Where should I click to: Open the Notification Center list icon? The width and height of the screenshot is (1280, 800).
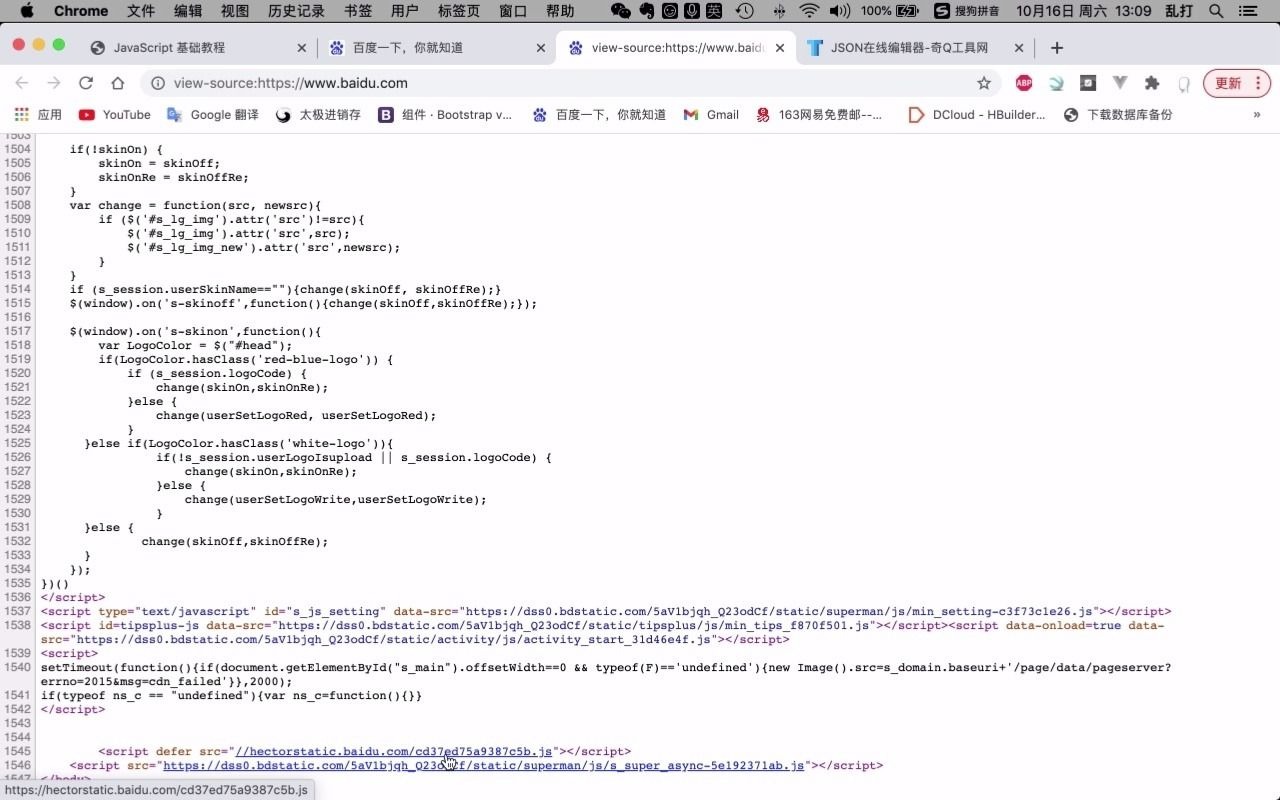click(x=1248, y=11)
